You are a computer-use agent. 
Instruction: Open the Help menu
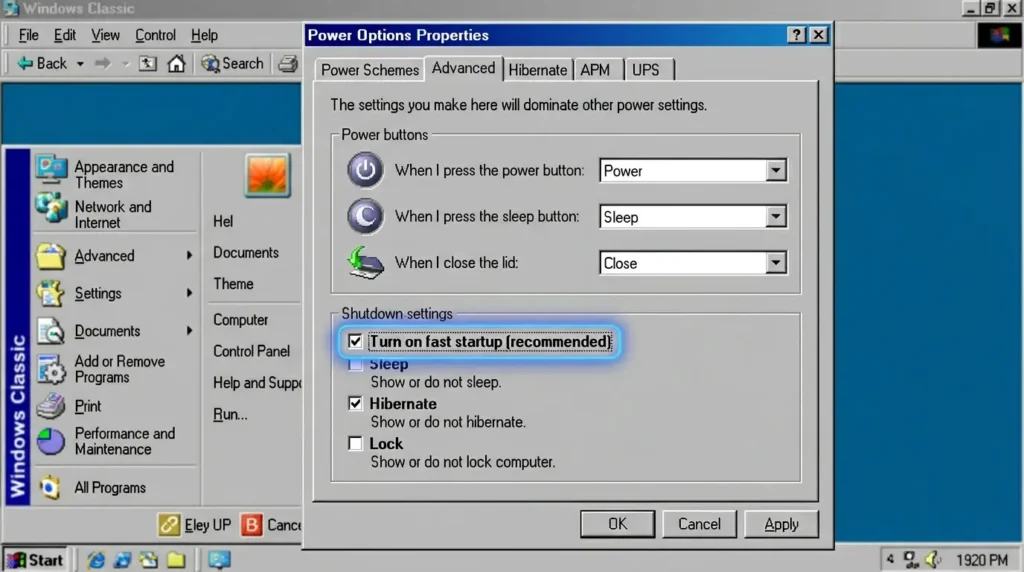pos(204,35)
